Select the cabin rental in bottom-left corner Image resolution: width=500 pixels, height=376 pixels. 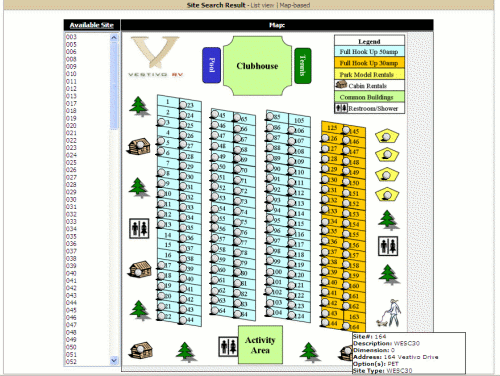pos(141,350)
